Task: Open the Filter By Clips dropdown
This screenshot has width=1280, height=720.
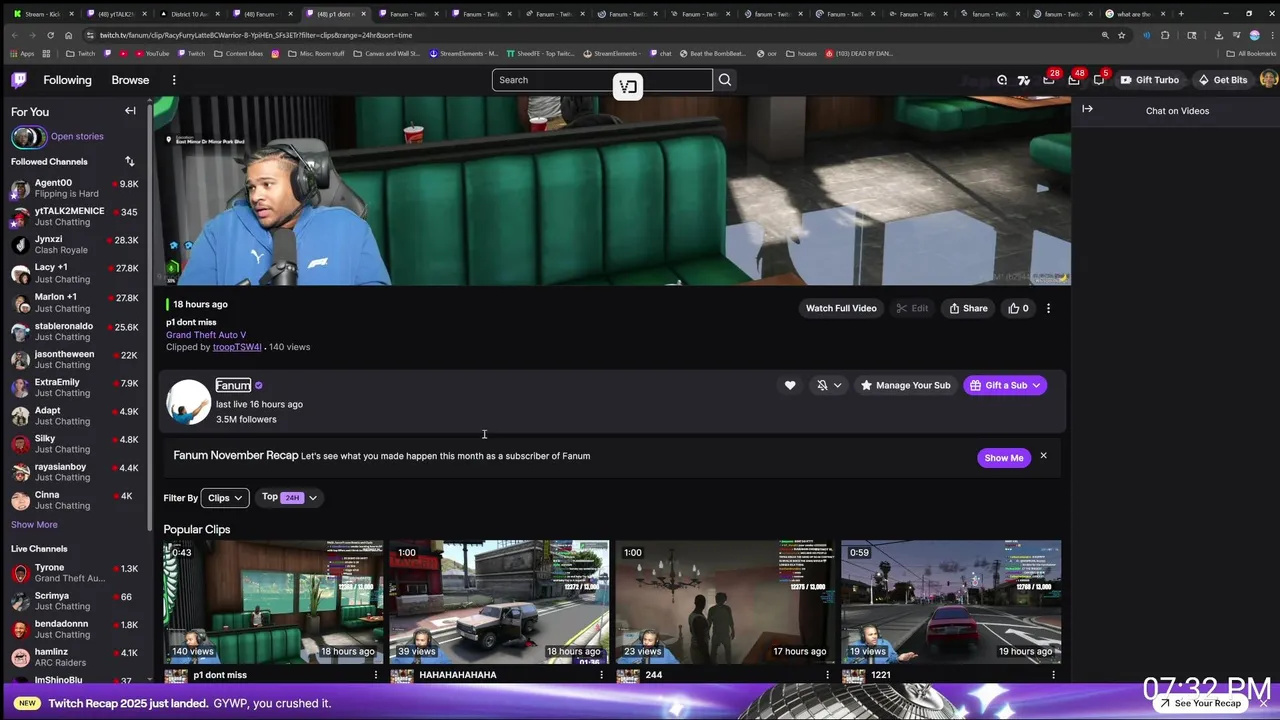Action: click(224, 498)
